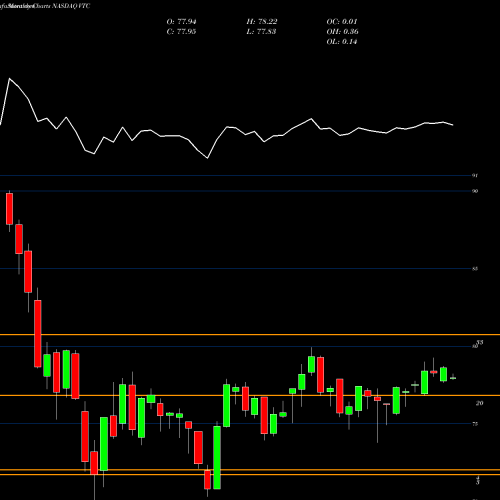Click the last small candlestick at chart's right end
500x500 pixels.
453,378
